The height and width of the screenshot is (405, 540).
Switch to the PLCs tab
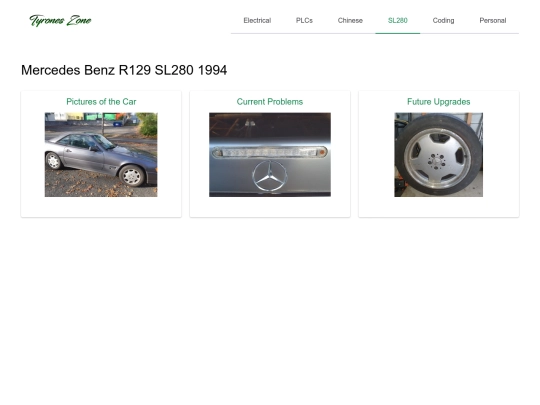pyautogui.click(x=304, y=21)
